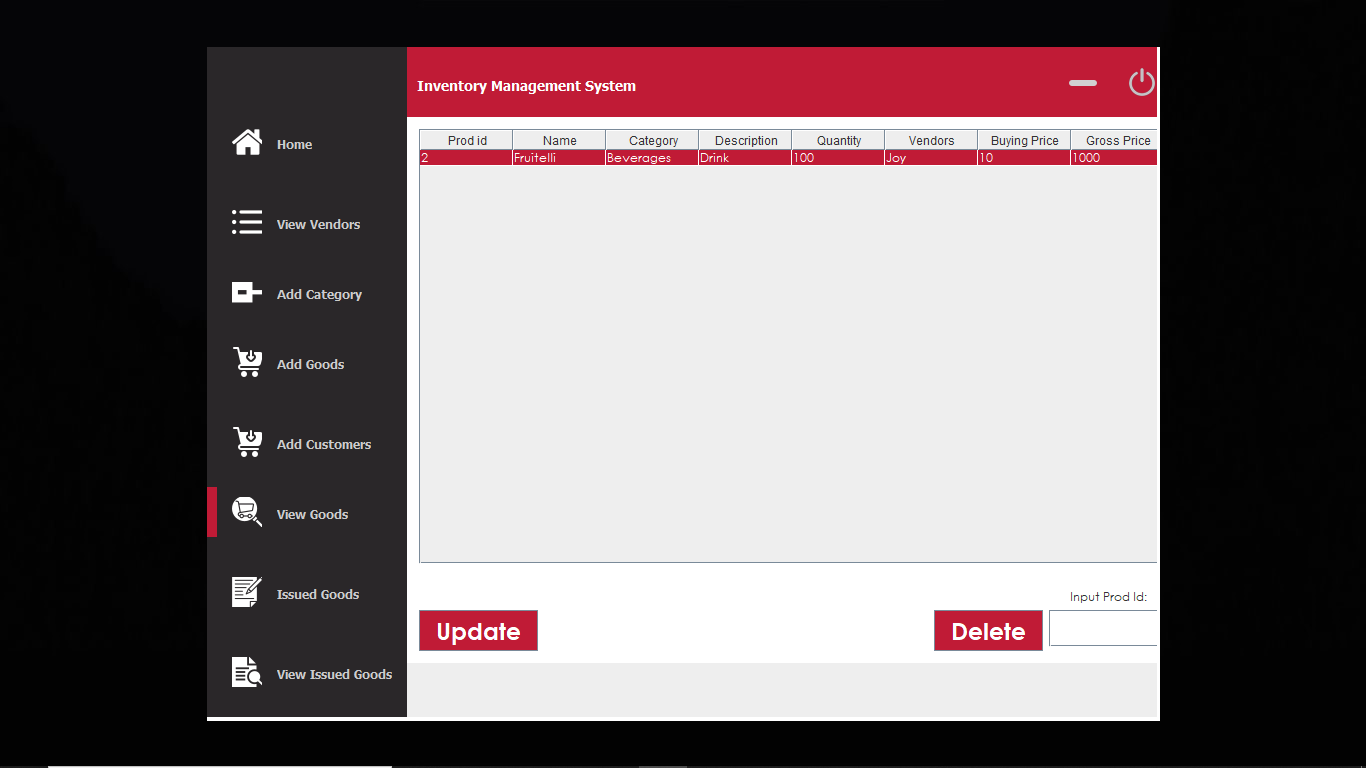Open the Home menu label
1366x768 pixels.
coord(294,145)
